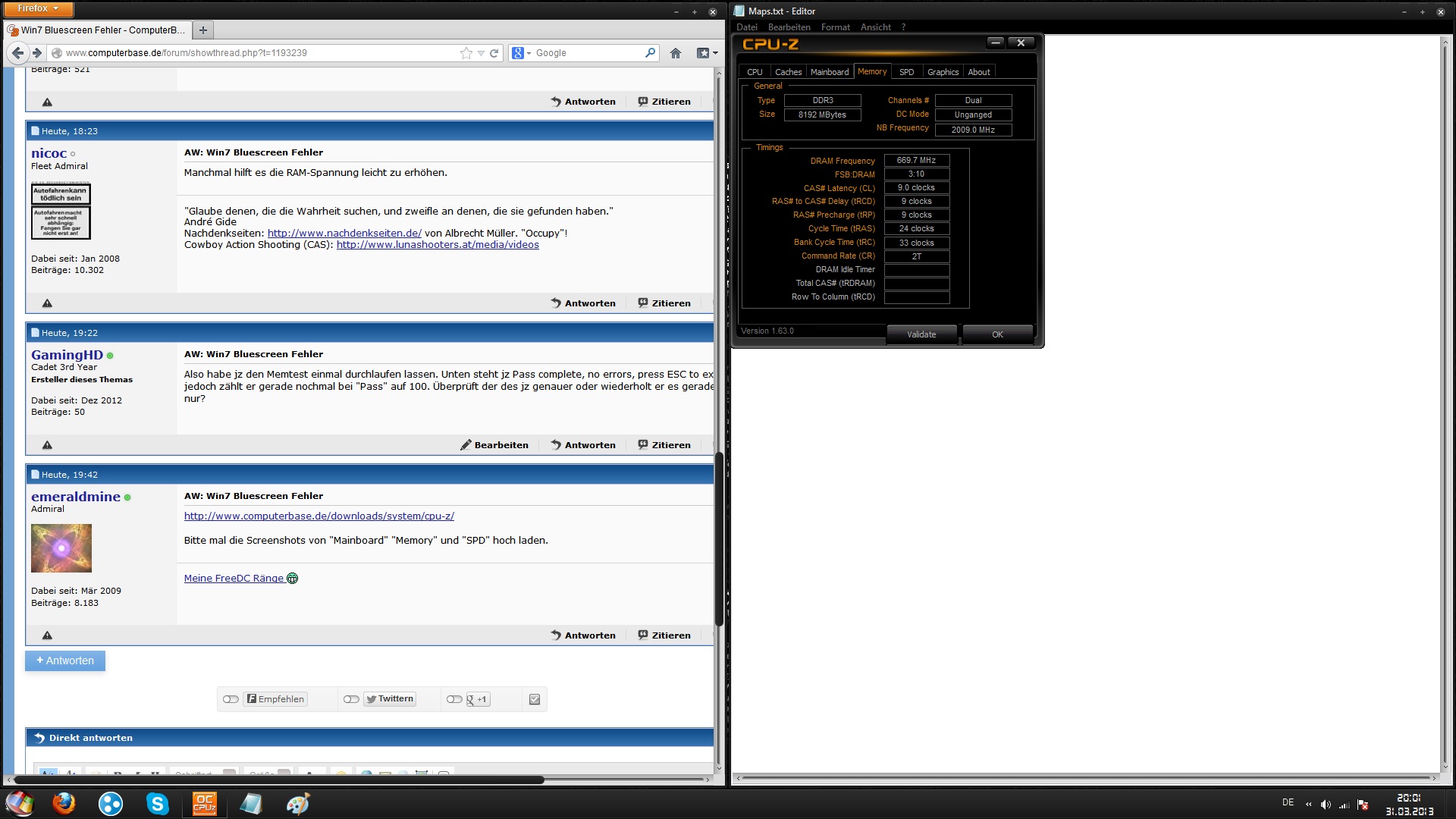Switch to the SPD tab in CPU-Z
This screenshot has height=819, width=1456.
click(906, 72)
